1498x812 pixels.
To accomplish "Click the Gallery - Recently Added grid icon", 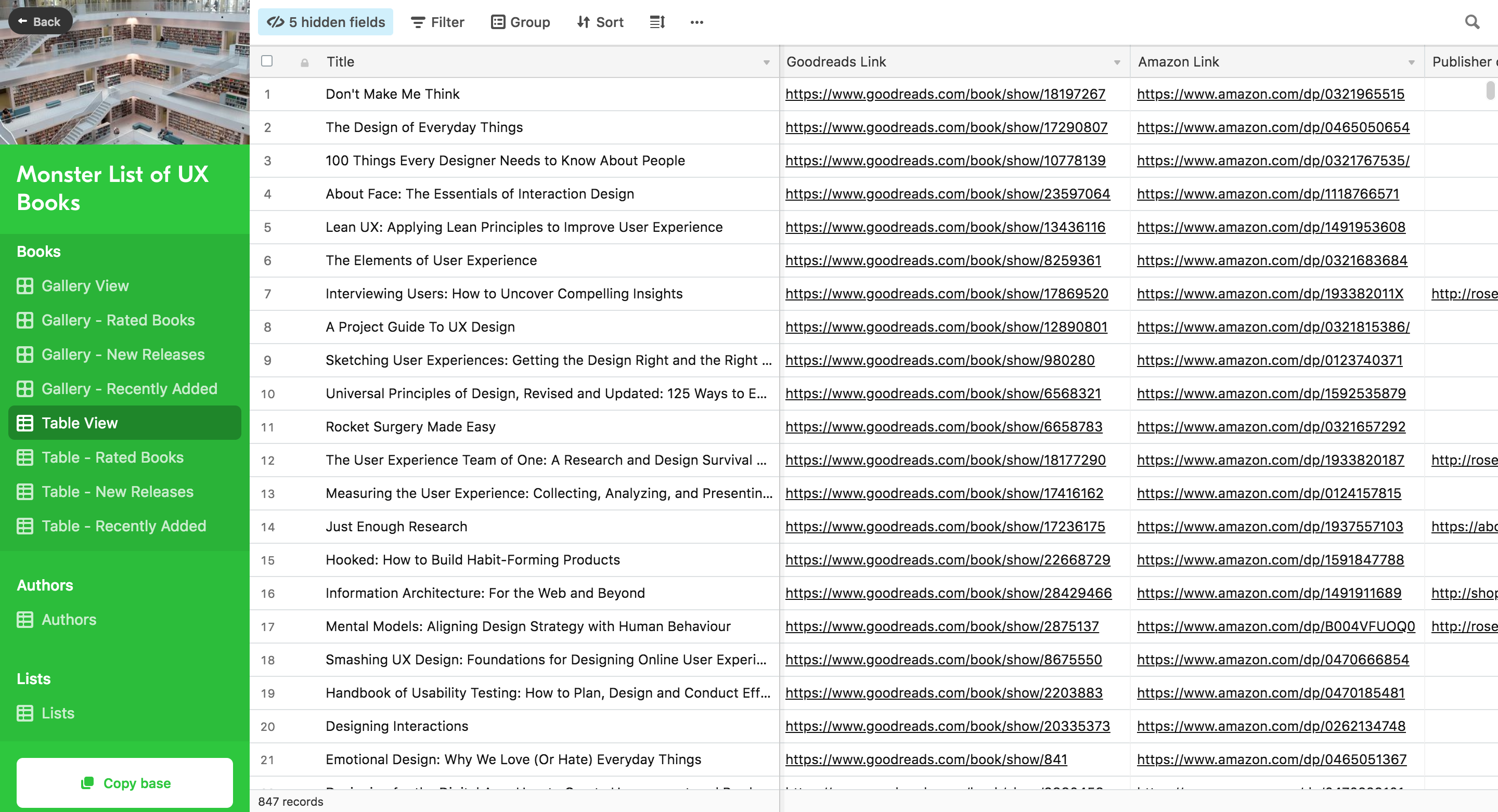I will coord(24,389).
